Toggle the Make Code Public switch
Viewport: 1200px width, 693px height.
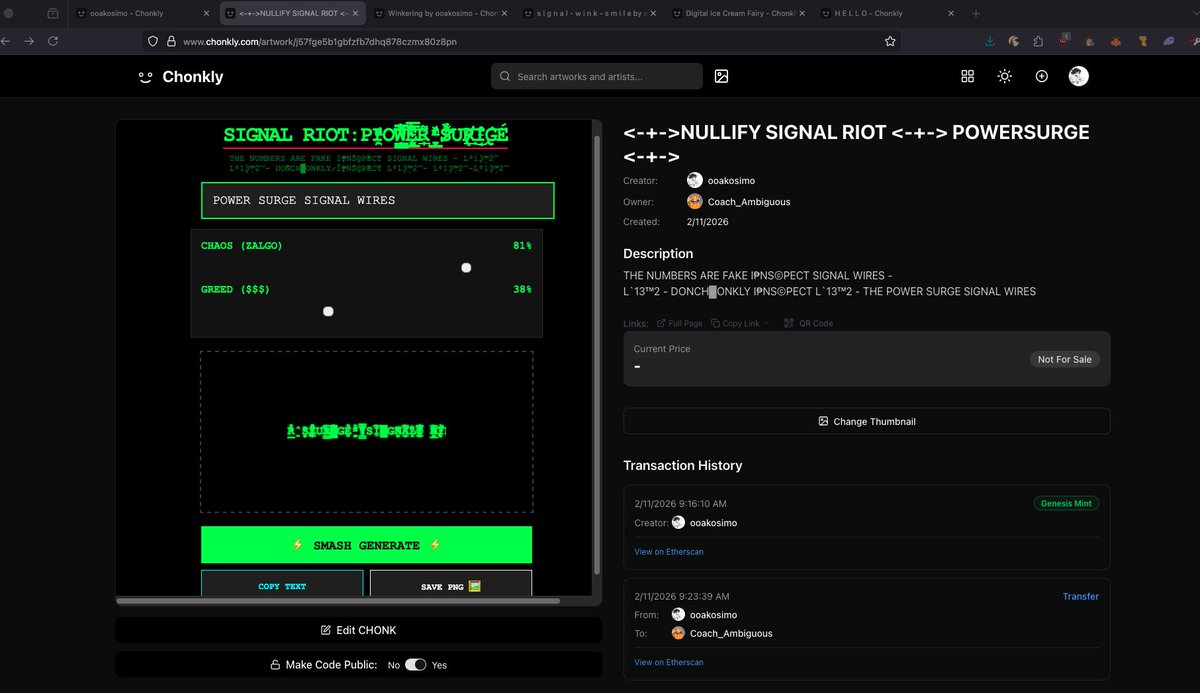(415, 665)
